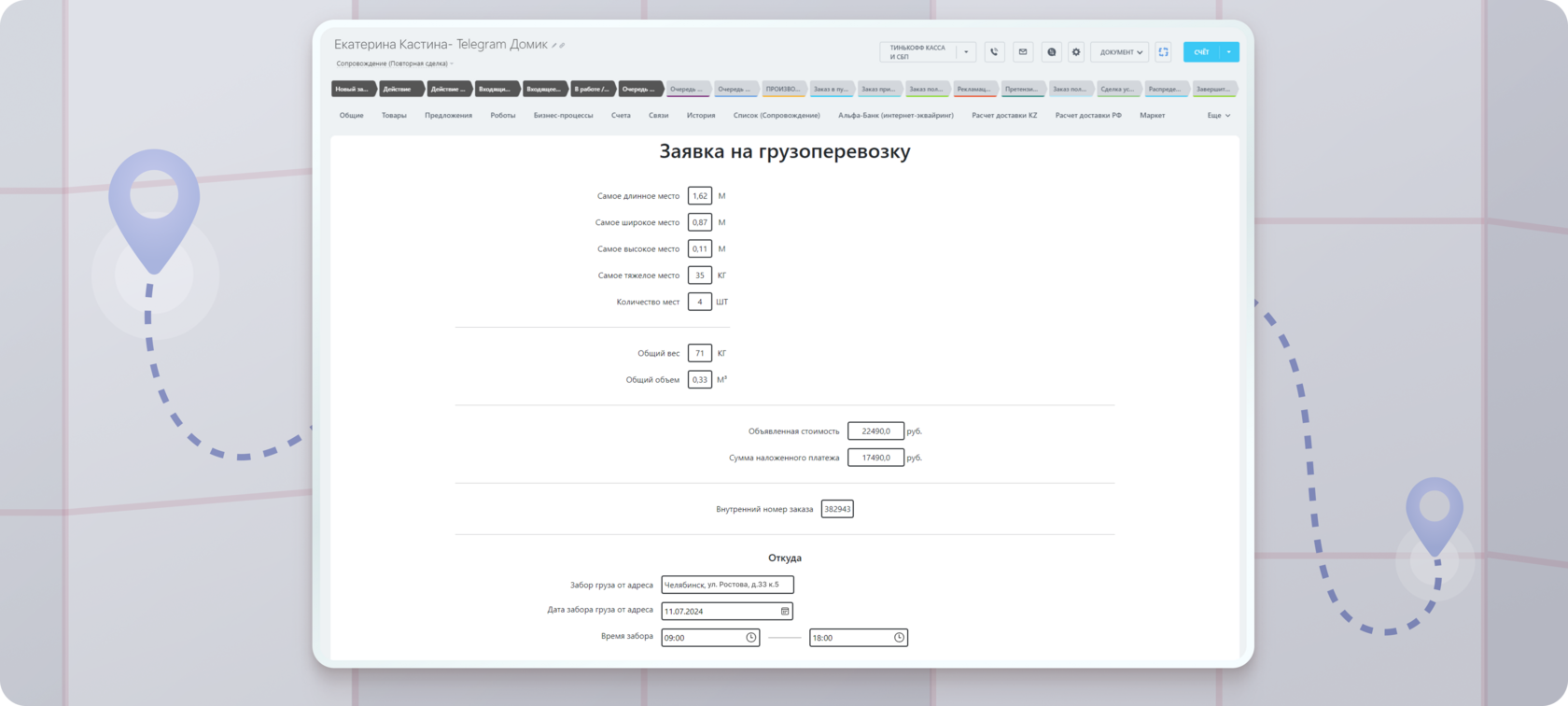Open the email envelope icon
Image resolution: width=1568 pixels, height=706 pixels.
[1023, 52]
